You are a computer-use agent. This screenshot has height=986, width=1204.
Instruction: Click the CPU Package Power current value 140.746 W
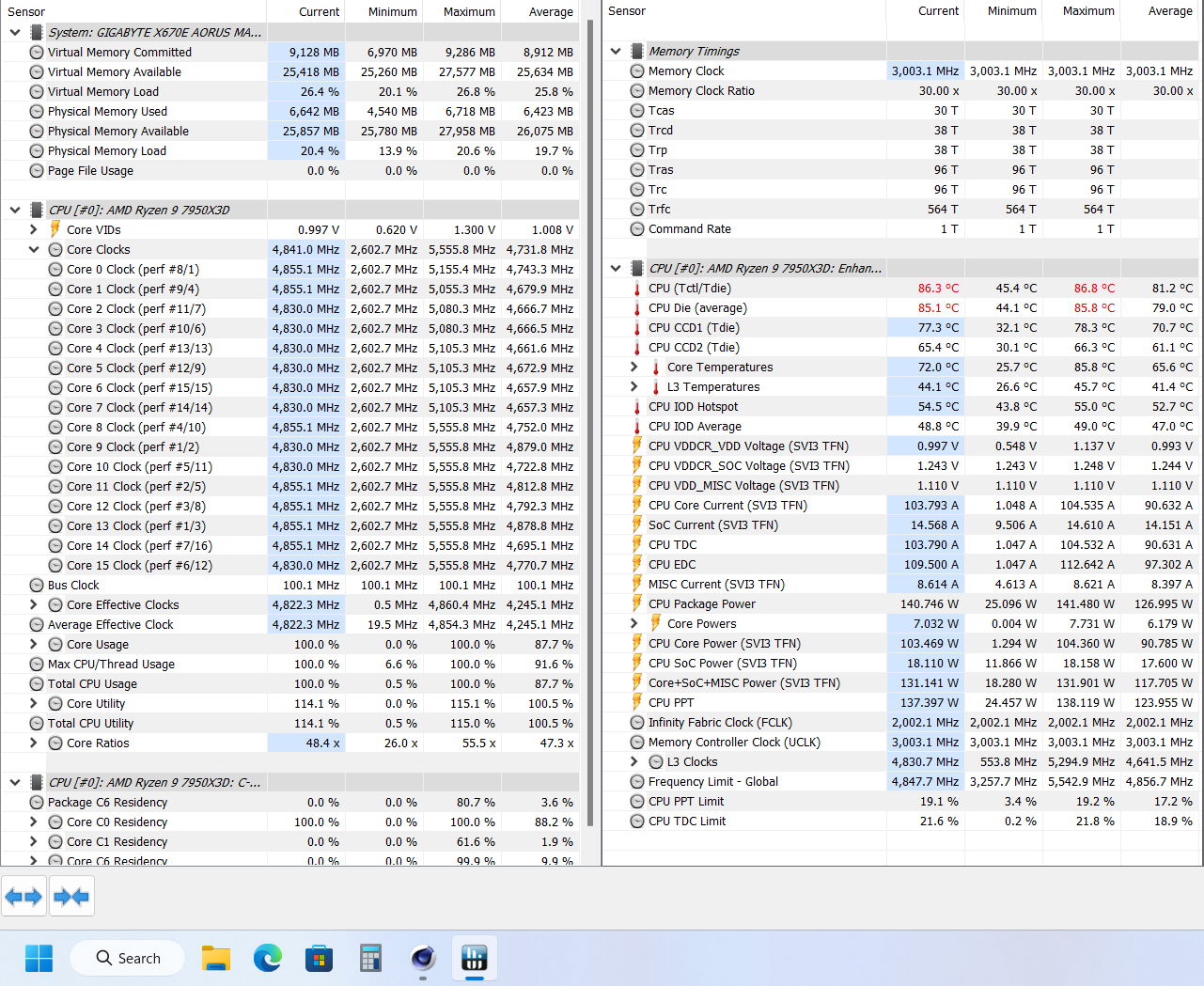coord(930,604)
